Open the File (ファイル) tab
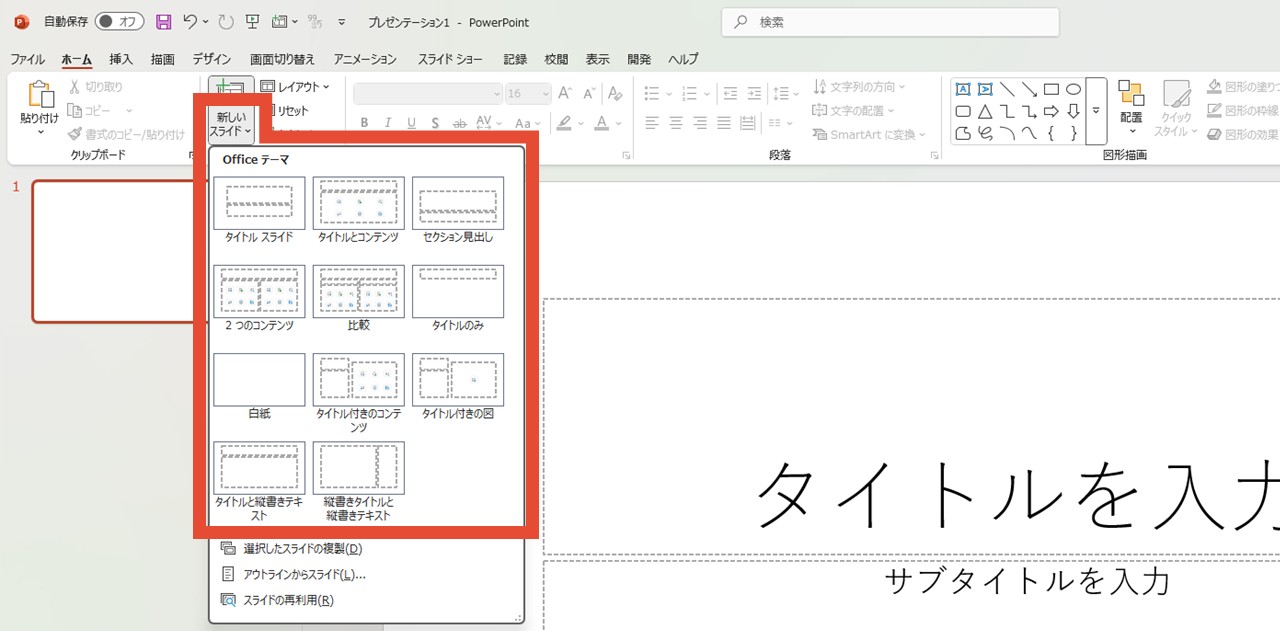Screen dimensions: 1280x631 click(x=27, y=59)
